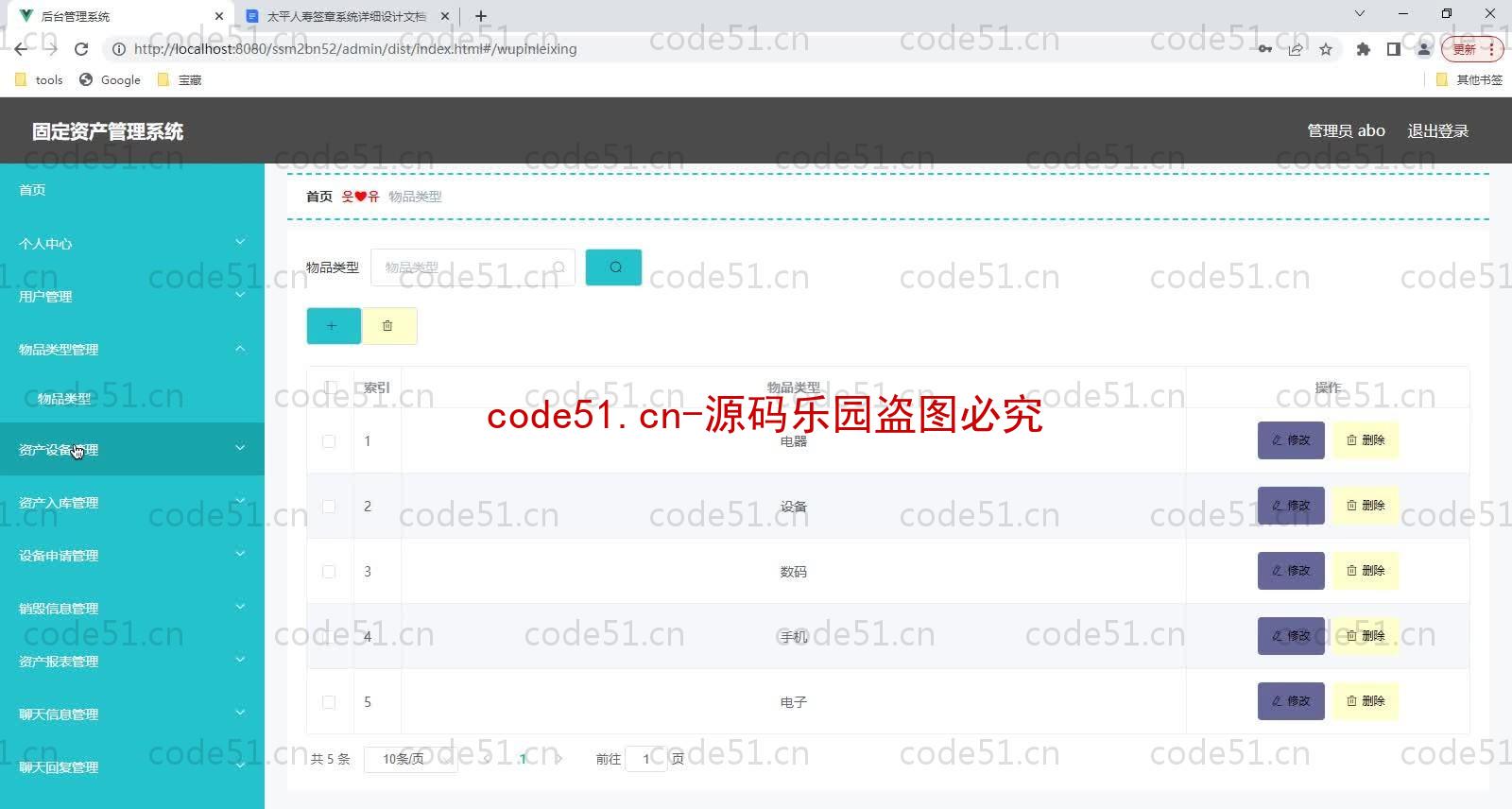The image size is (1512, 809).
Task: Click 修改 for the 数码 row
Action: click(1291, 571)
